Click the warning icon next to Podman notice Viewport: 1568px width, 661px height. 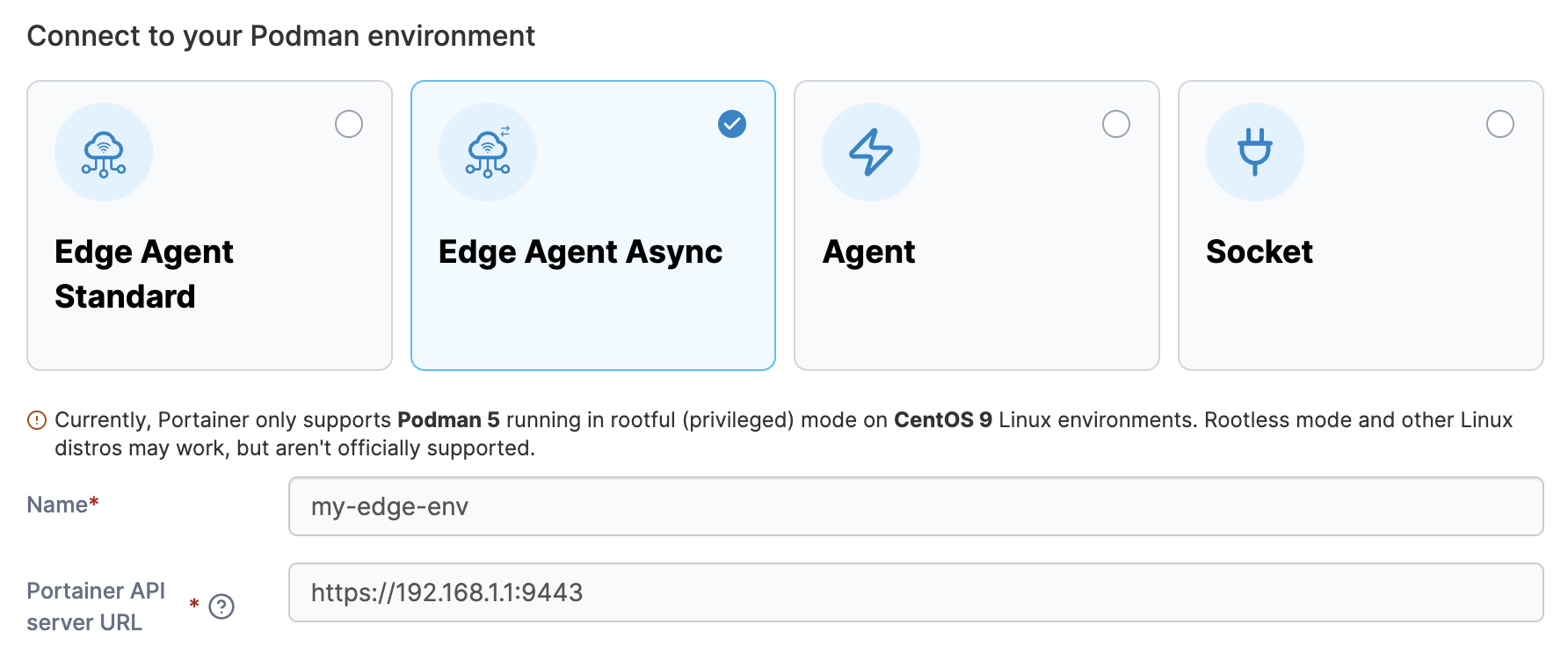tap(37, 420)
